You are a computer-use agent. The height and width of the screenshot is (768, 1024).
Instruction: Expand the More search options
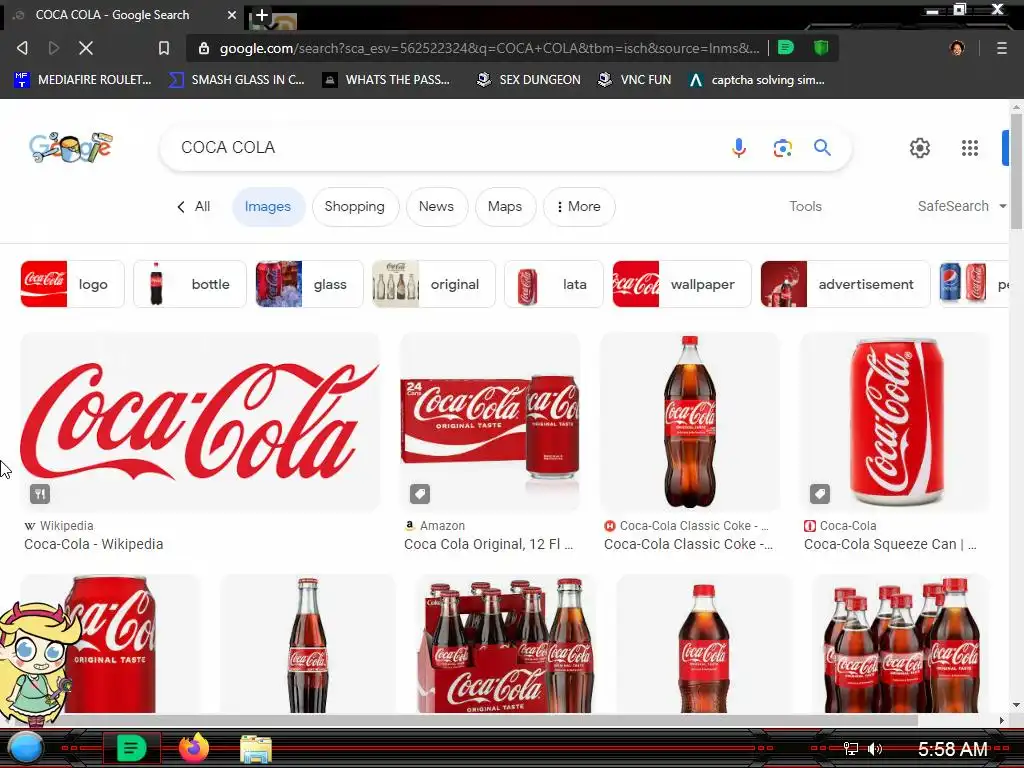tap(579, 206)
